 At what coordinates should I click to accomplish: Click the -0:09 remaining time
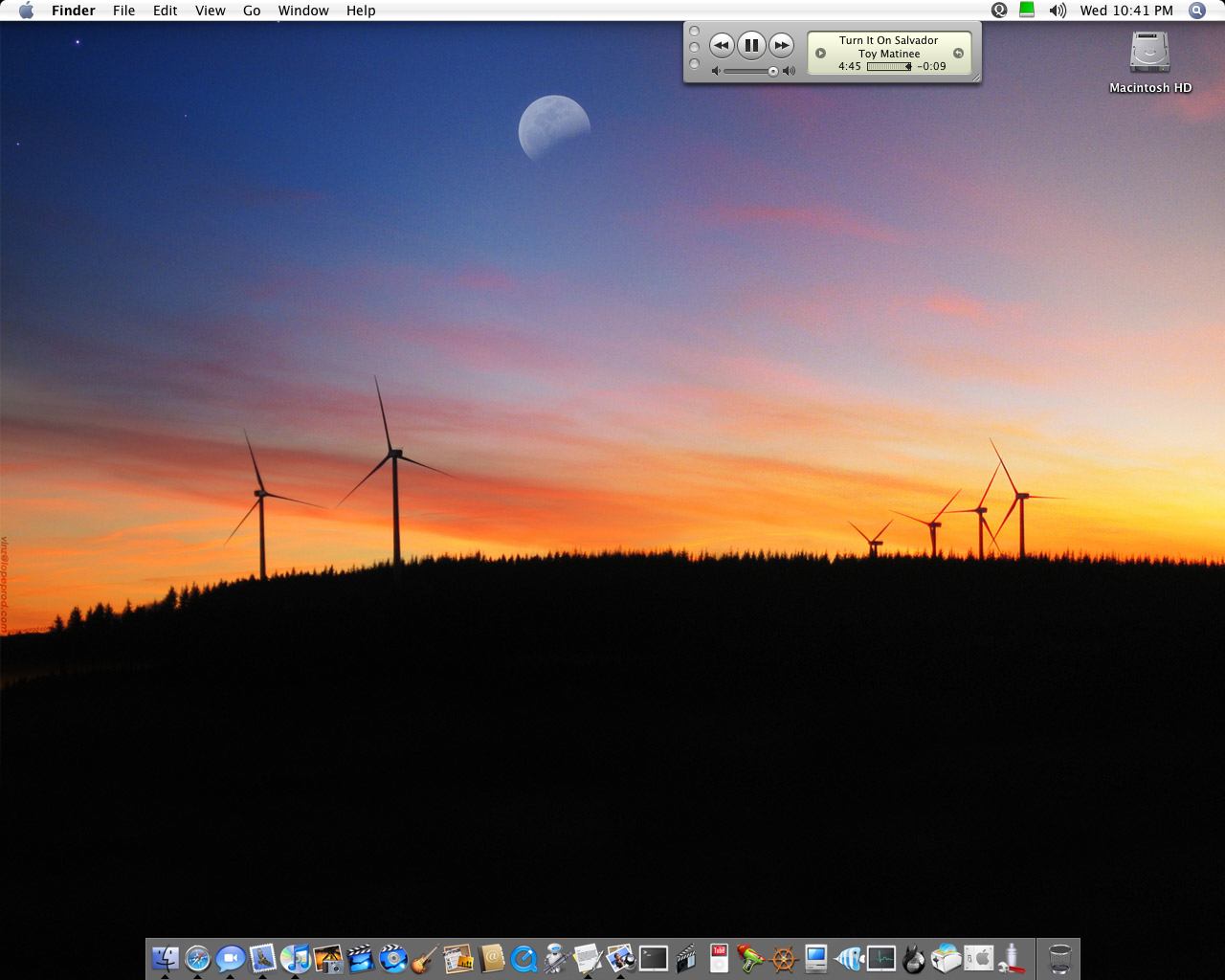coord(931,67)
